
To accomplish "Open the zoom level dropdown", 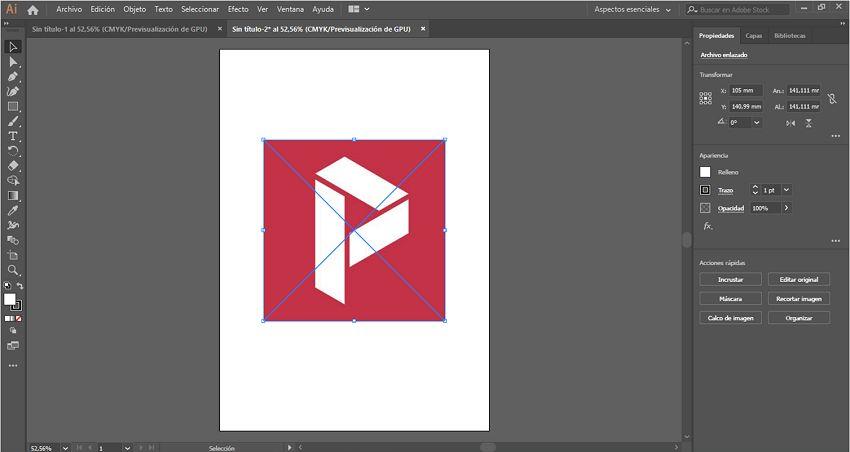I will tap(65, 448).
